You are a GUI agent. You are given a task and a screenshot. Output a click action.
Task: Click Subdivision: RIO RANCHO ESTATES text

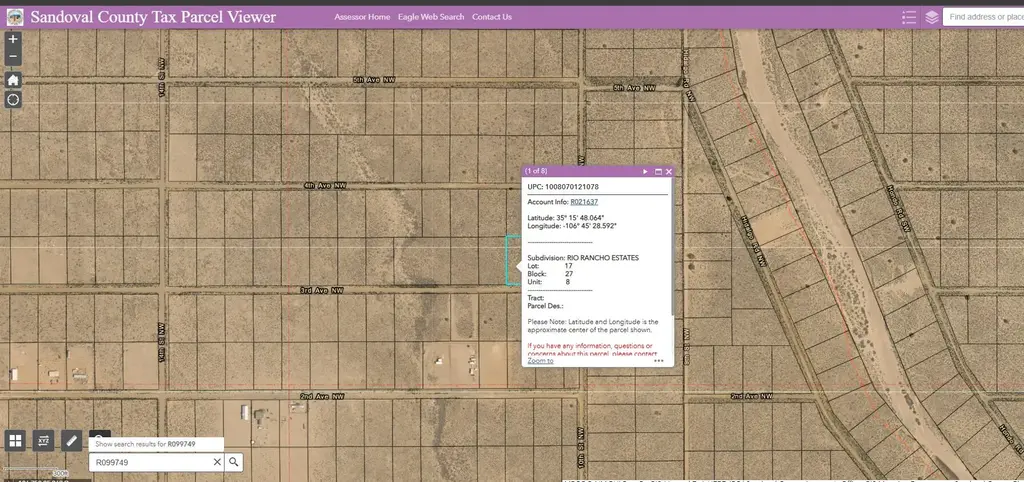[583, 258]
